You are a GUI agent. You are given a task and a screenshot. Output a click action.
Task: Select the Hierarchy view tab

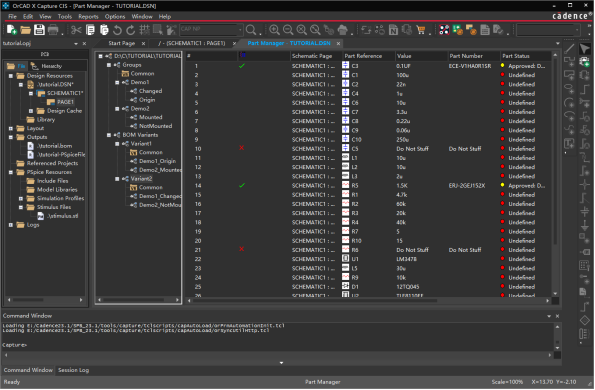coord(47,66)
